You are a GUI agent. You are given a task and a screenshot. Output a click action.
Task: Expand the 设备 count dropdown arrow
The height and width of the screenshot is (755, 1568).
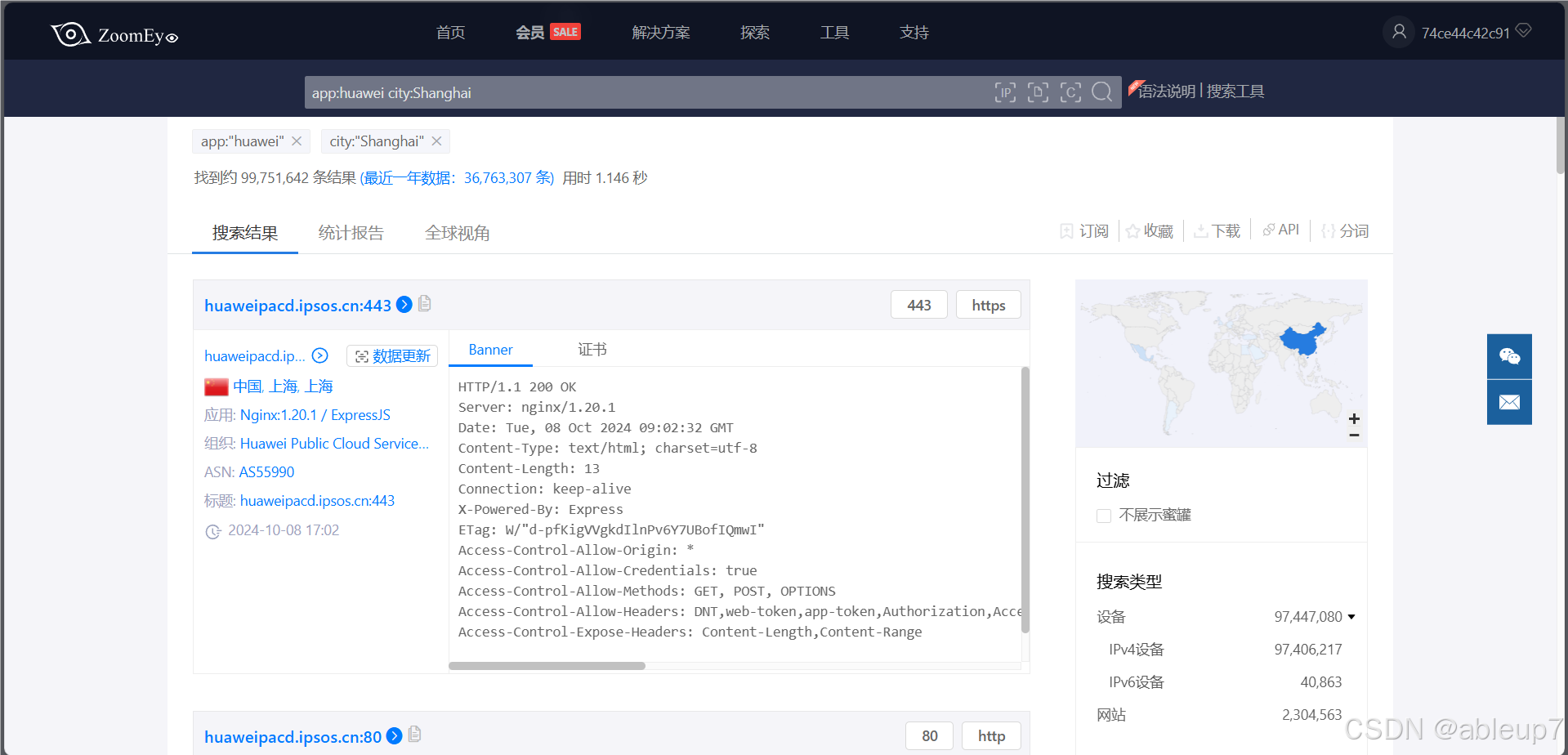(x=1351, y=617)
